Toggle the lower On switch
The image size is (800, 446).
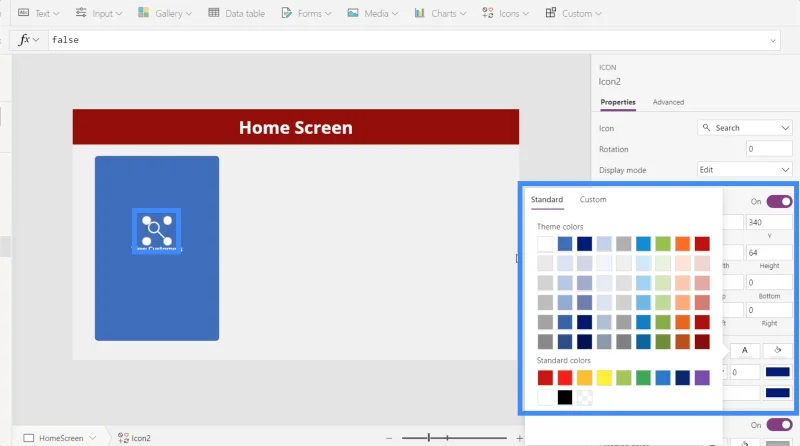[x=779, y=425]
